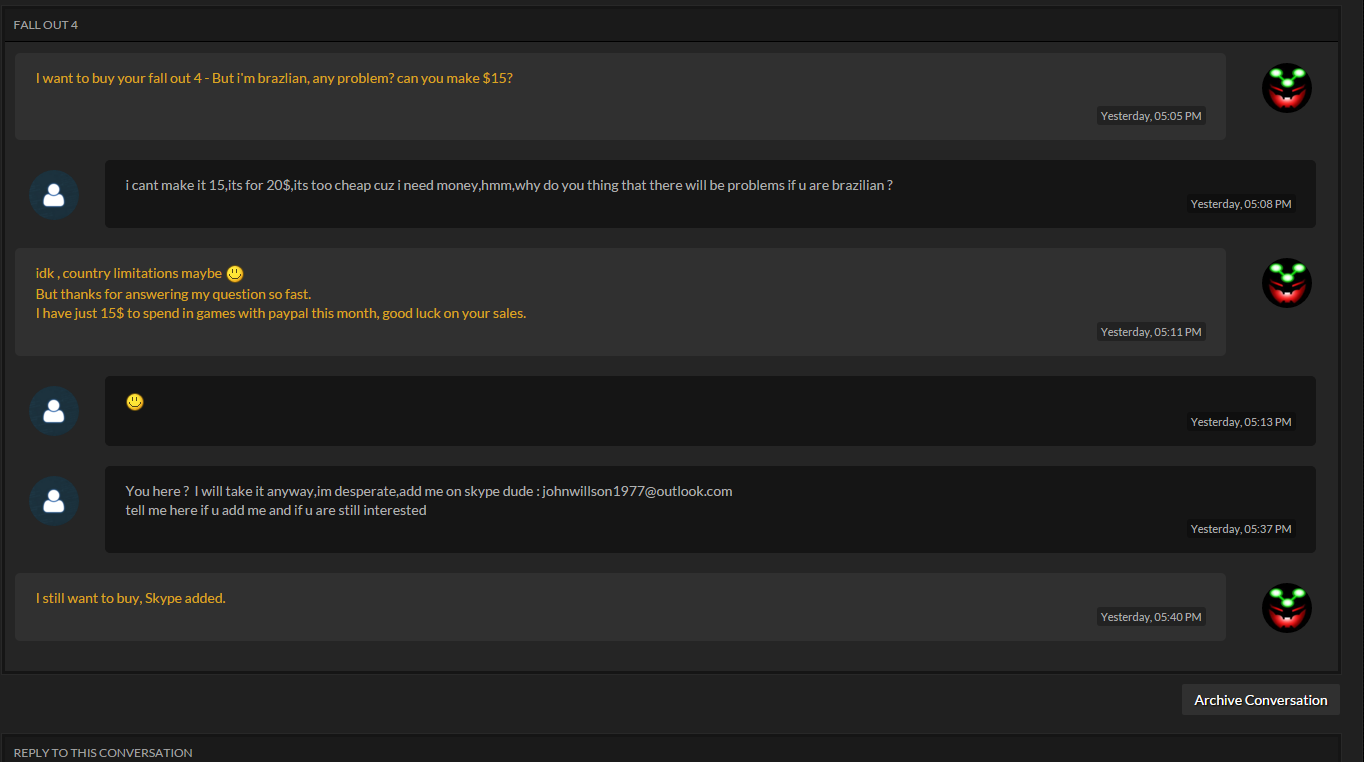Click the I still want to buy message

(x=131, y=598)
